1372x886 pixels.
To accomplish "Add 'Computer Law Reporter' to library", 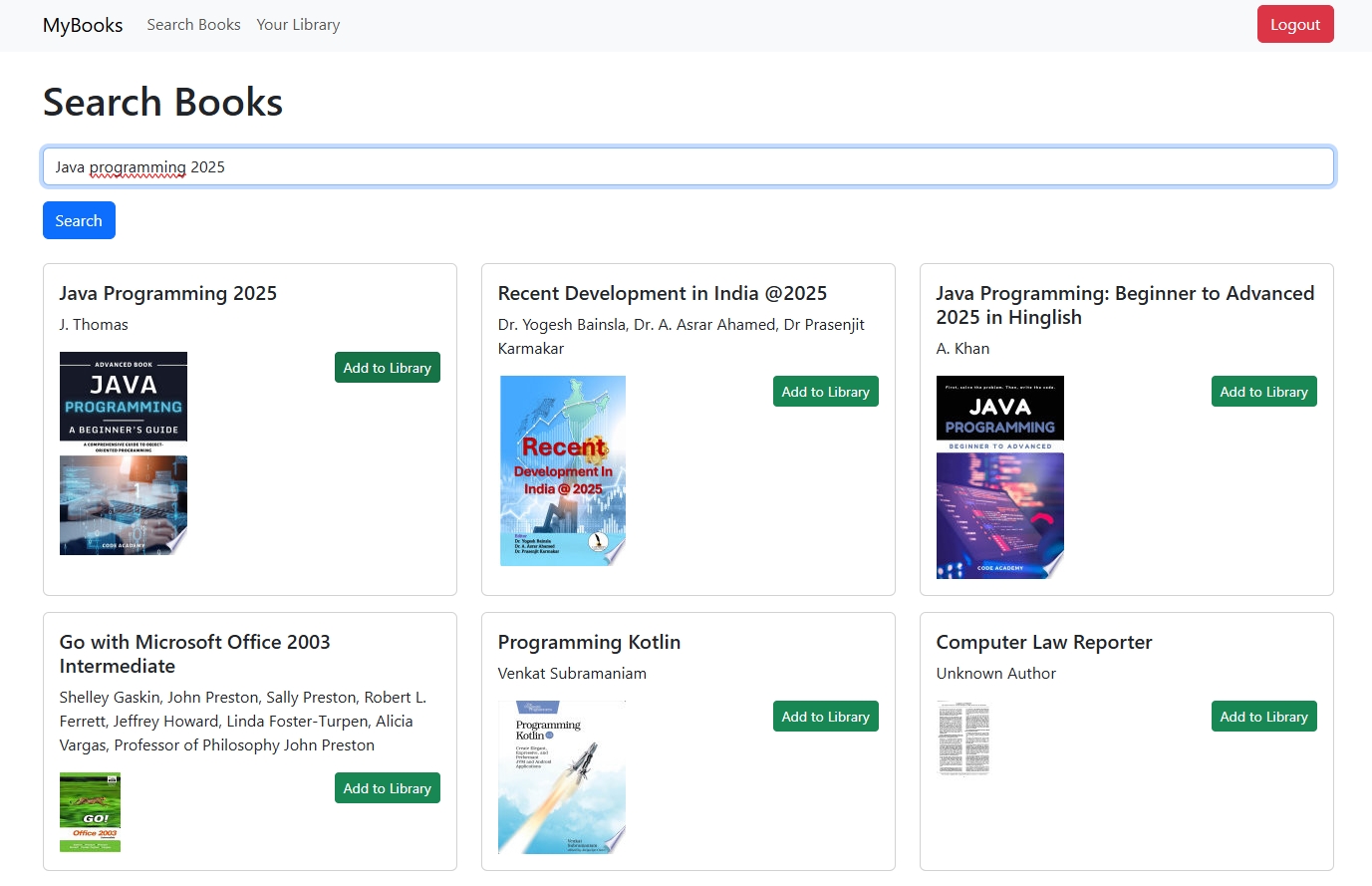I will (1263, 716).
